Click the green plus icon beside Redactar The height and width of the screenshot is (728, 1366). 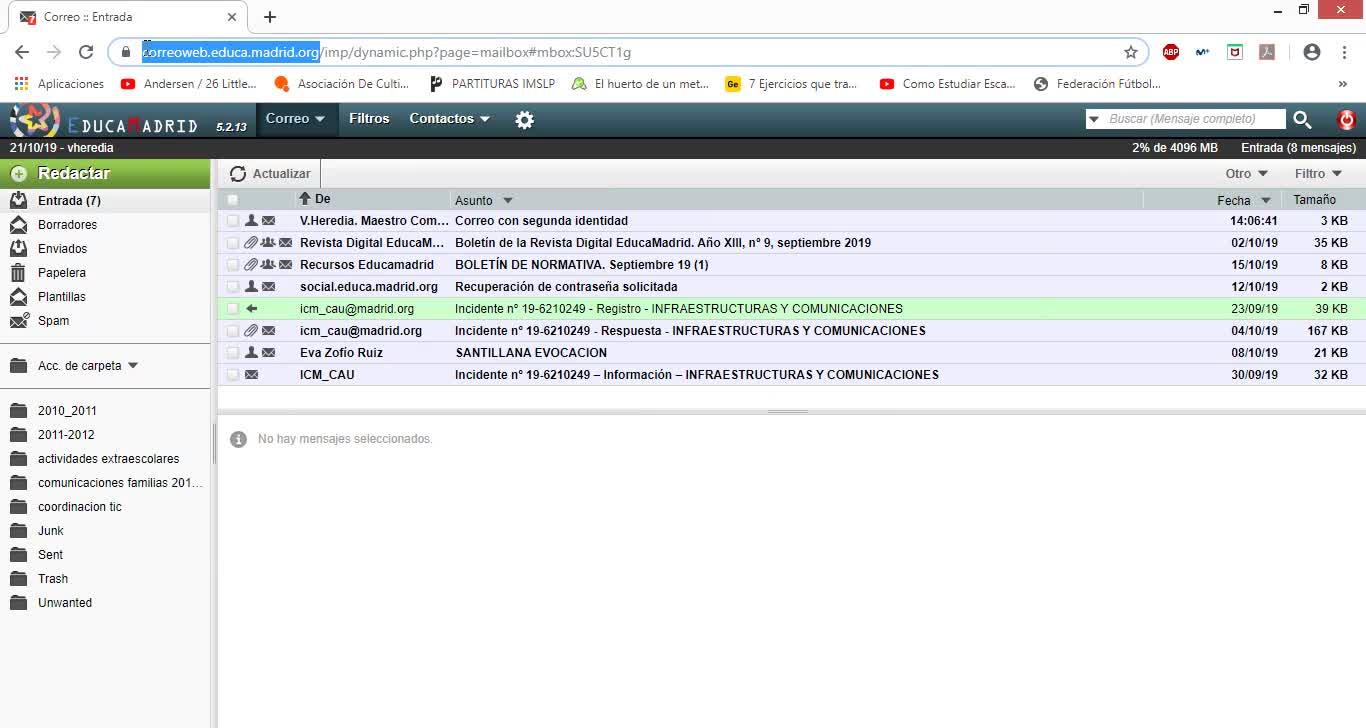tap(18, 174)
